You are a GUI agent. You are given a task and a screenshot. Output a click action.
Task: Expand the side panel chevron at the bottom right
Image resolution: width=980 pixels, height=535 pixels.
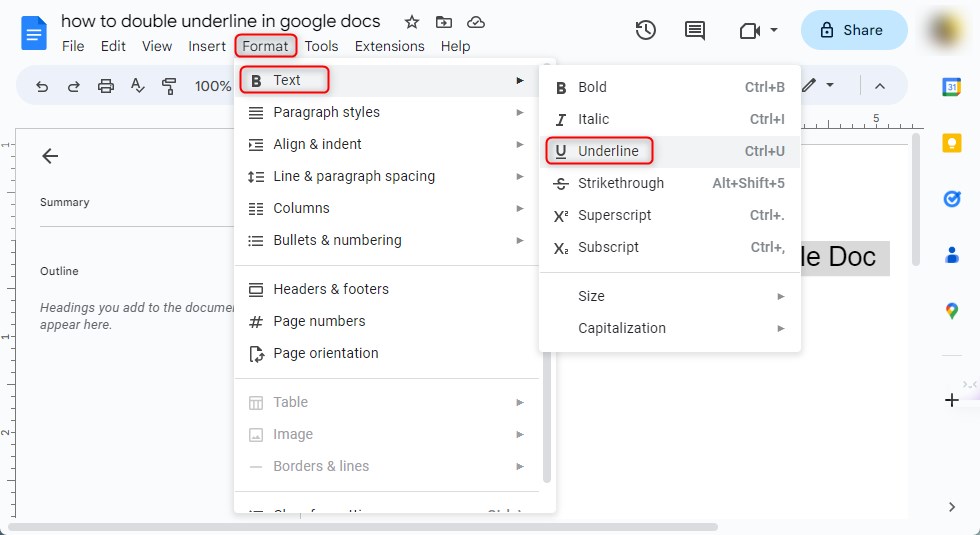951,507
